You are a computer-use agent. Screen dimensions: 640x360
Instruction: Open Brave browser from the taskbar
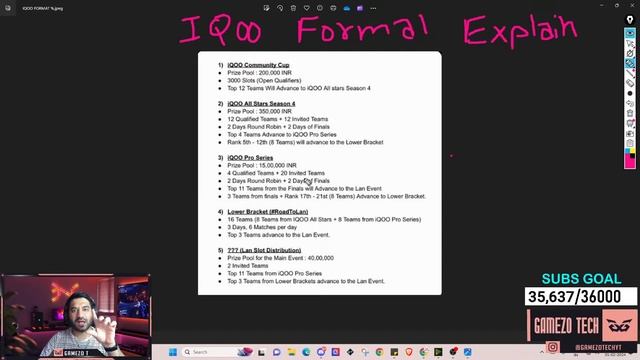pos(409,352)
